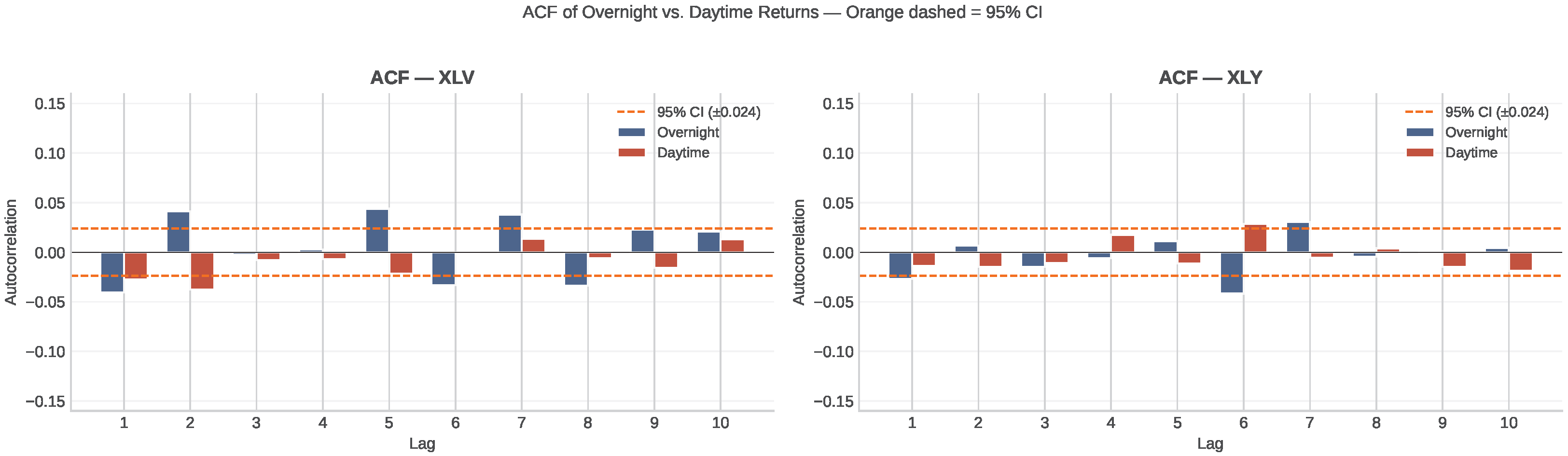This screenshot has width=1568, height=456.
Task: Click lag 10 tick label in XLV chart
Action: (x=720, y=423)
